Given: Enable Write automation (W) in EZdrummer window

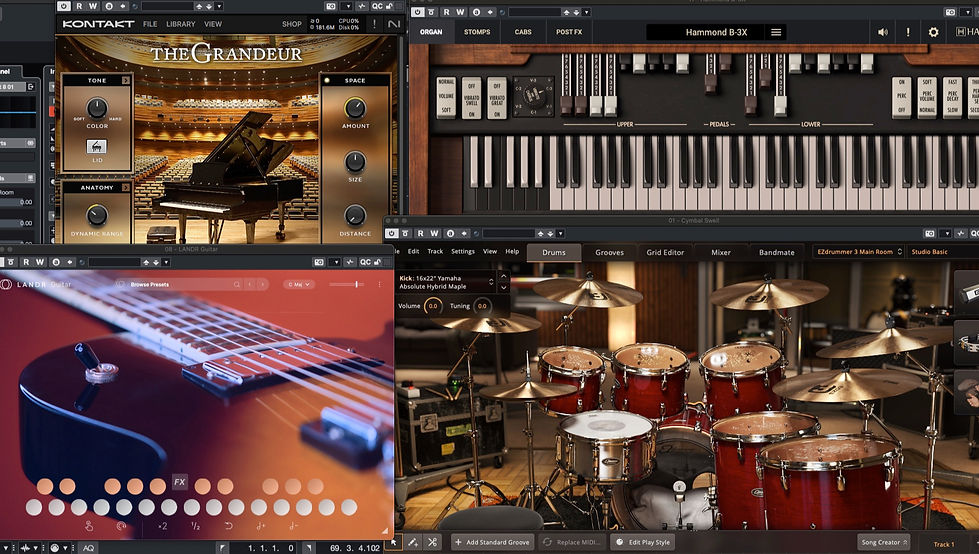Looking at the screenshot, I should pyautogui.click(x=434, y=233).
